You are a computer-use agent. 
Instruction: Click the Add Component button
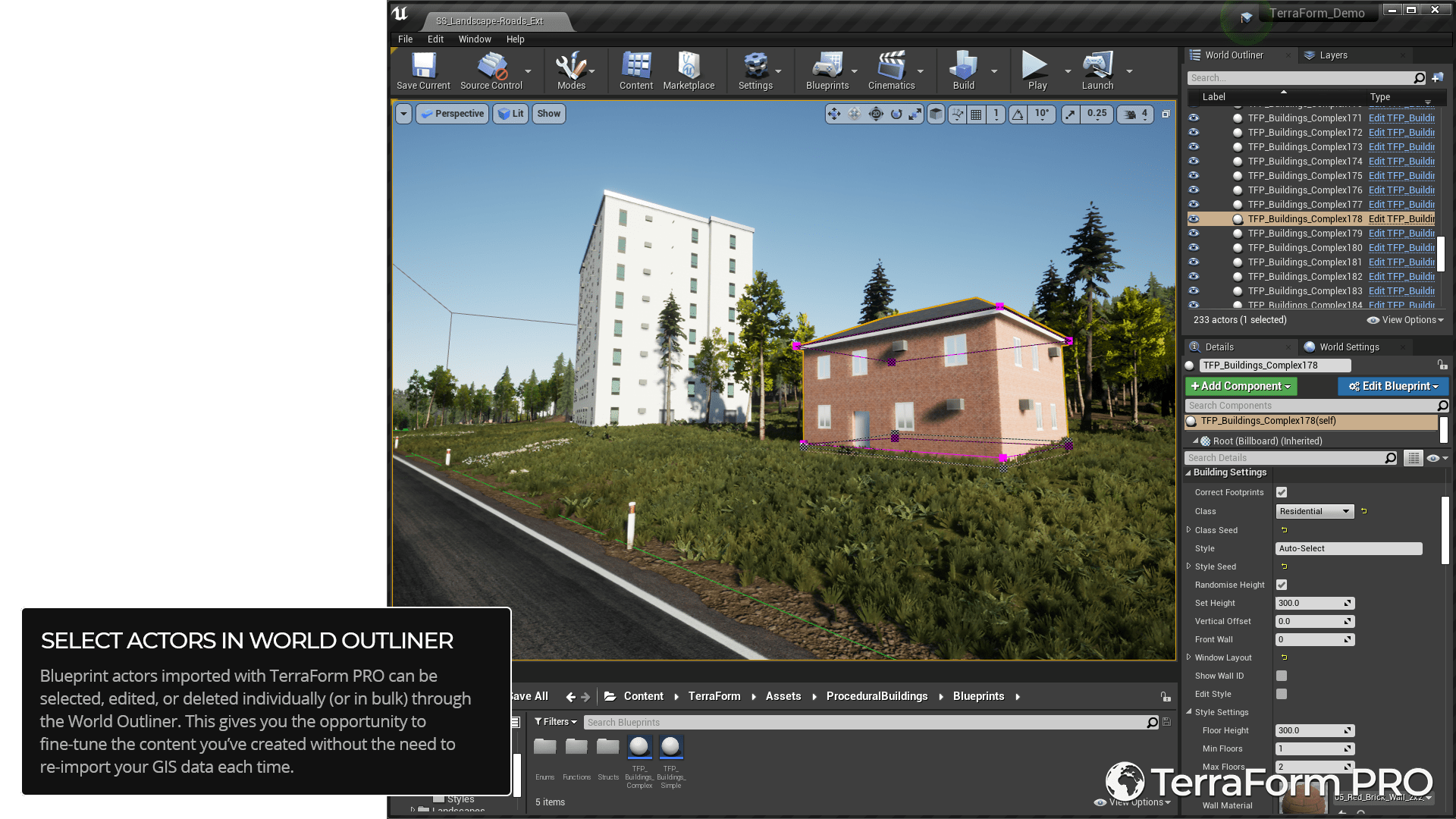(x=1241, y=386)
